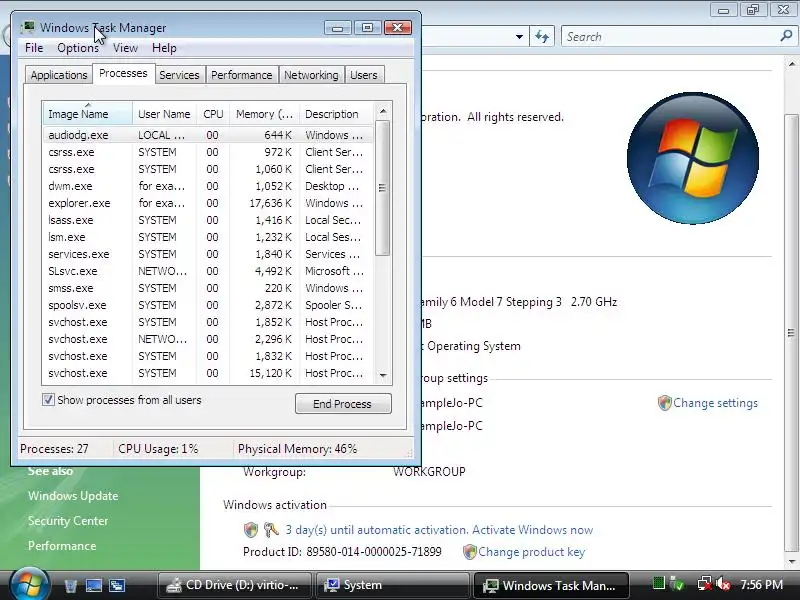800x600 pixels.
Task: Switch to the Networking tab
Action: click(311, 75)
